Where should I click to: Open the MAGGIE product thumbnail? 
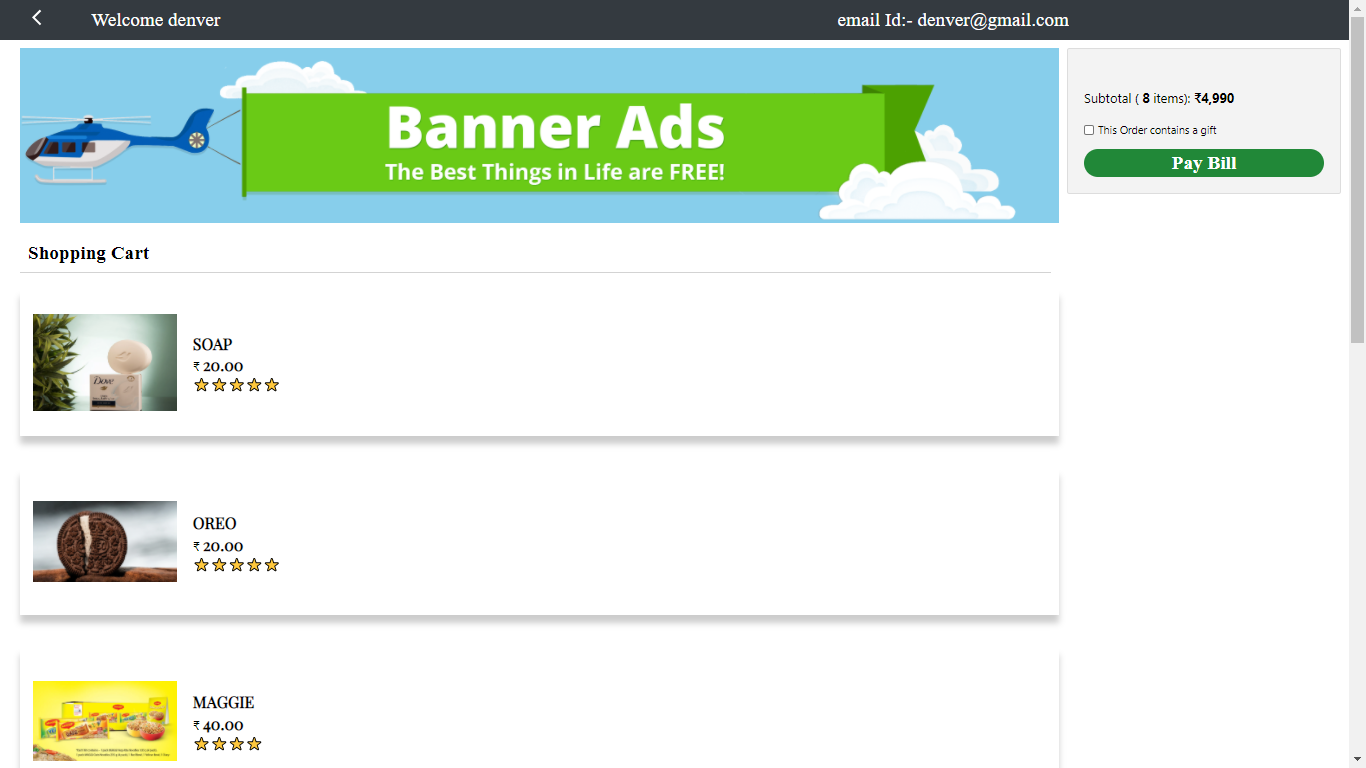105,721
